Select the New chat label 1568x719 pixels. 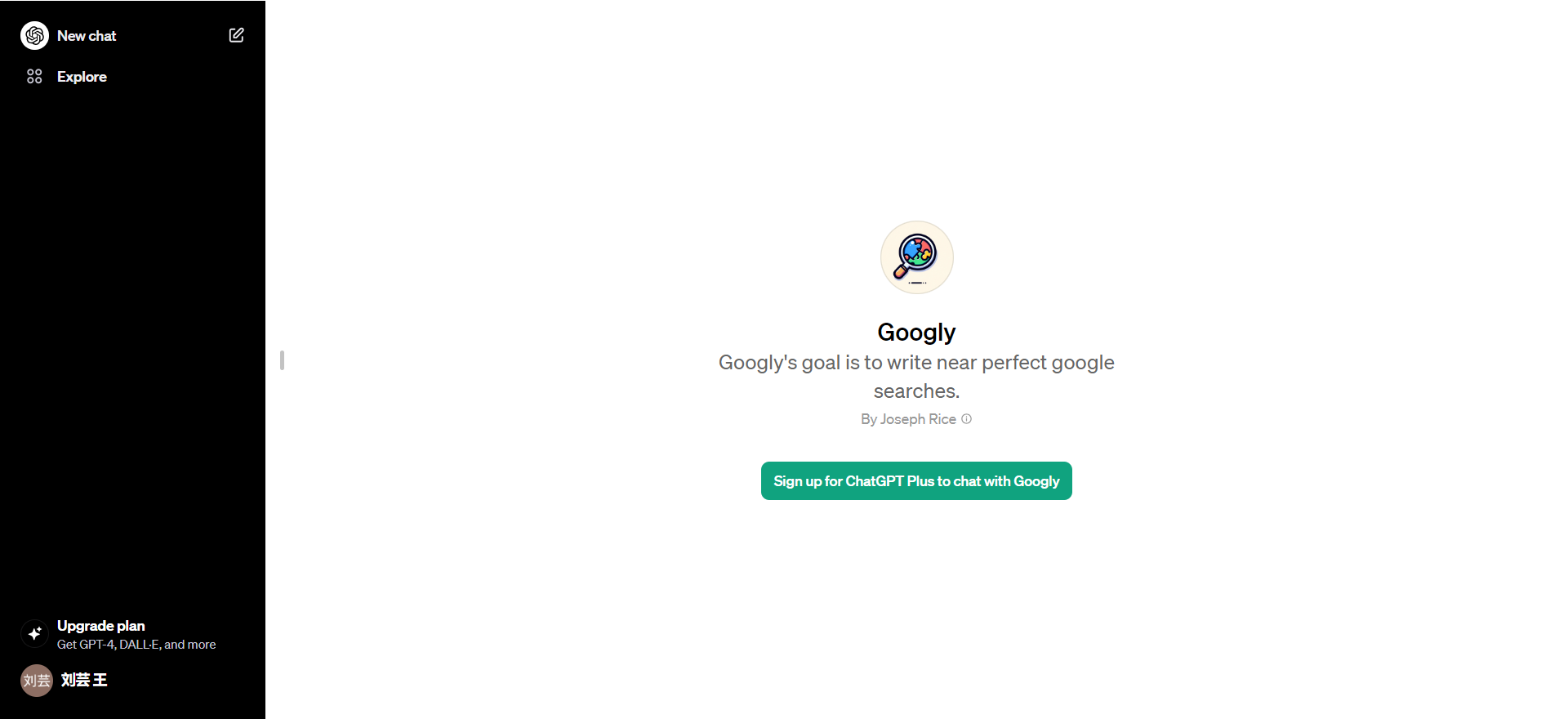[x=87, y=36]
